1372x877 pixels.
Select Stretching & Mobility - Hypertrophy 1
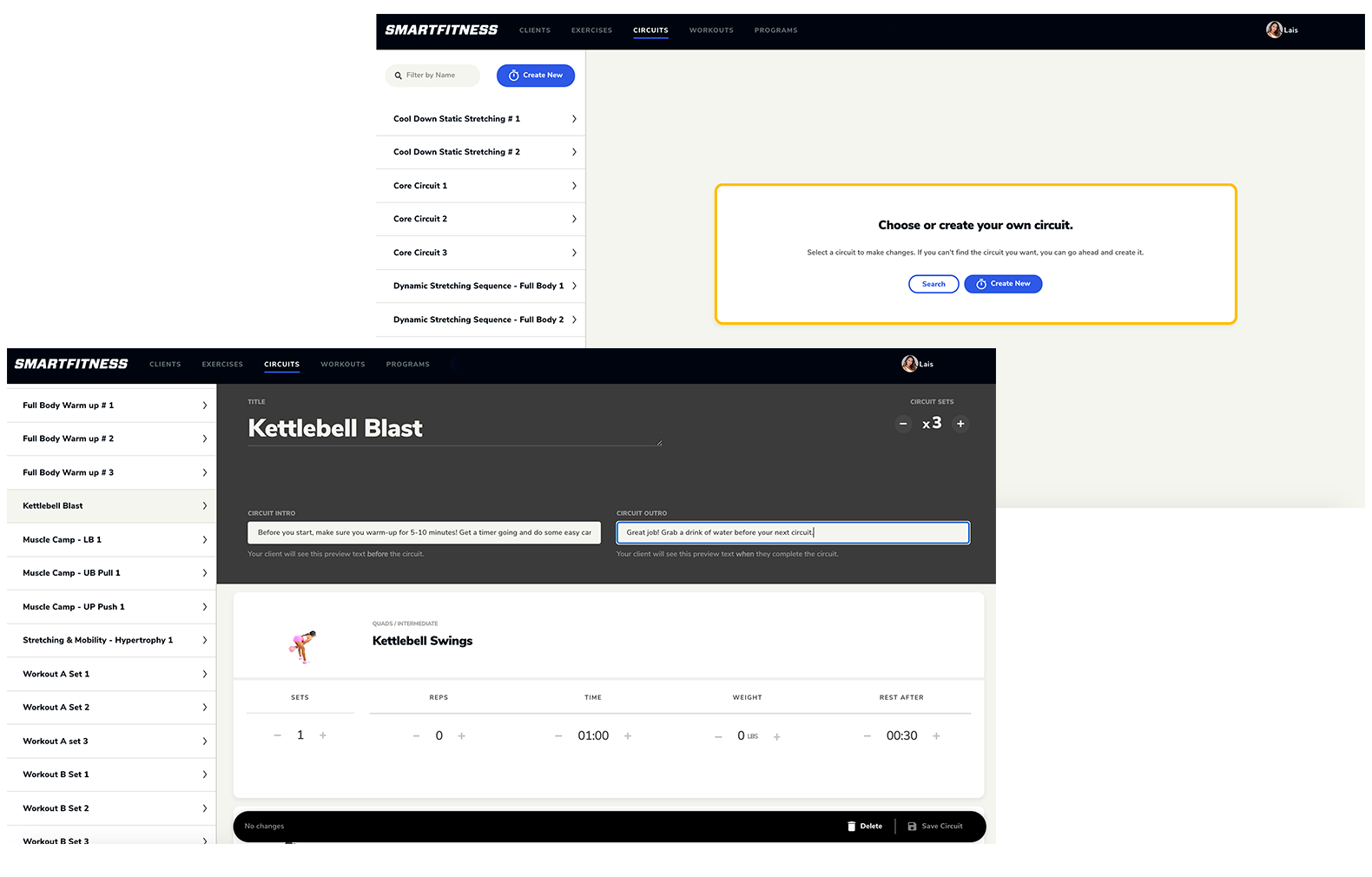point(111,640)
